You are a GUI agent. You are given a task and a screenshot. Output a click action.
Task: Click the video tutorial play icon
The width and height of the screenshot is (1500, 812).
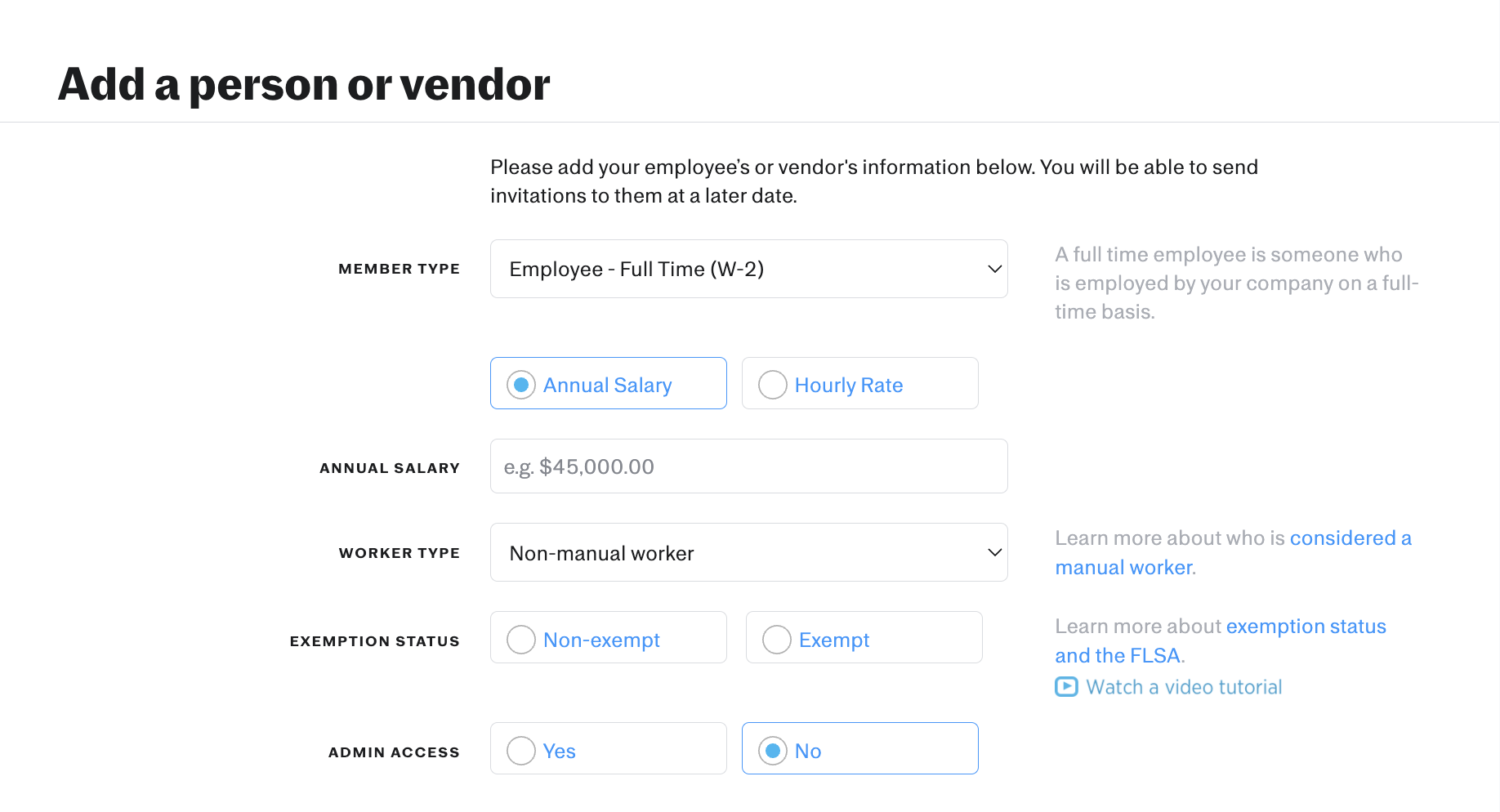(x=1066, y=687)
